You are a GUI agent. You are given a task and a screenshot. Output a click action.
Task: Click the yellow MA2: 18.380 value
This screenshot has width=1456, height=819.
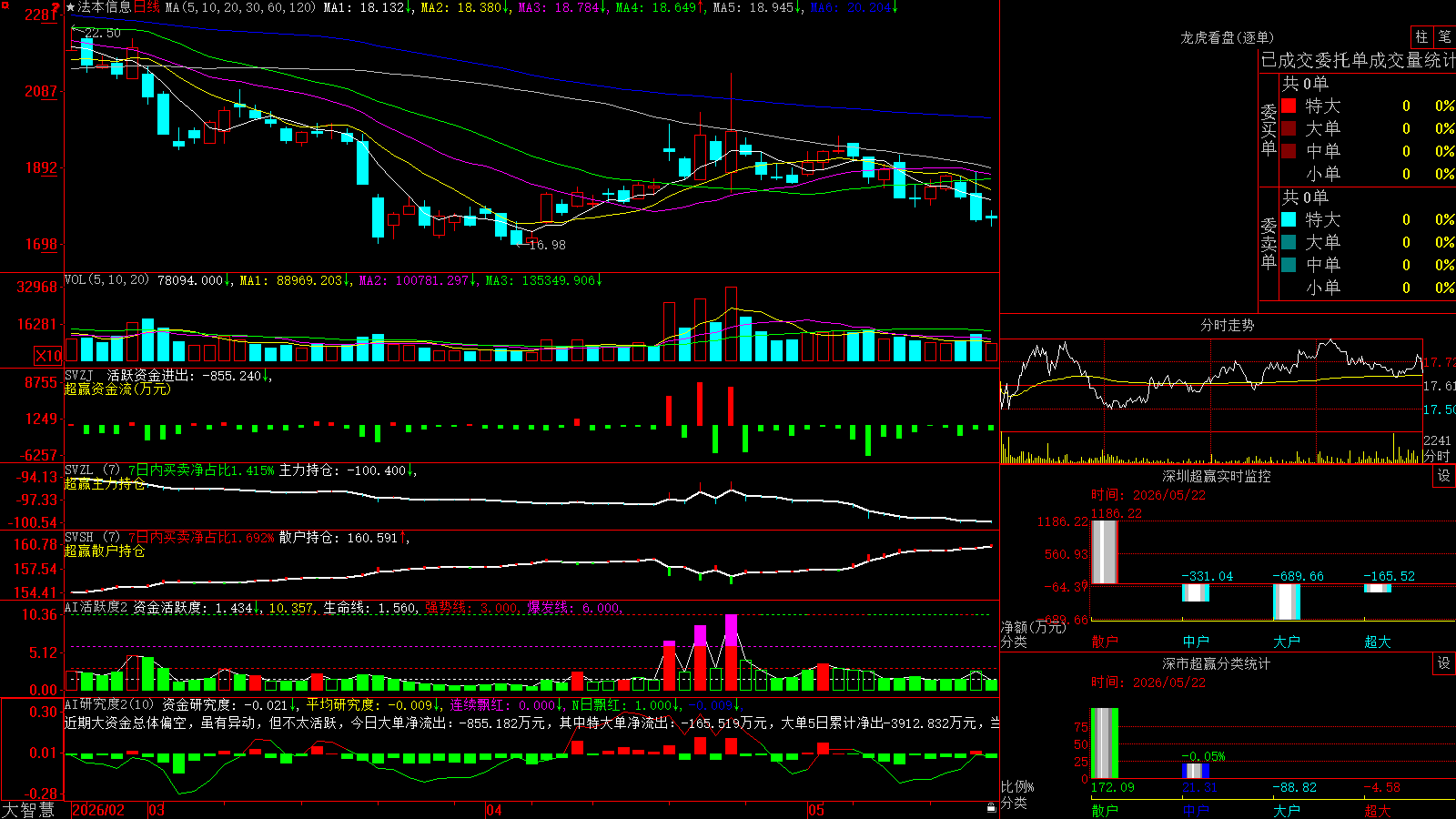[464, 7]
